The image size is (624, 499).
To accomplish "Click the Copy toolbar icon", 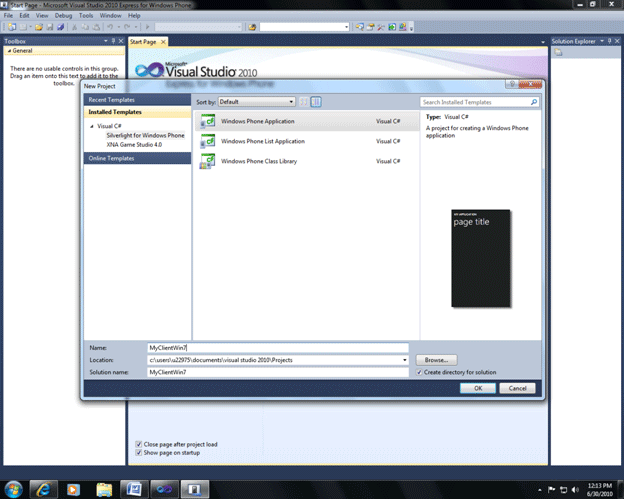I will (x=85, y=27).
